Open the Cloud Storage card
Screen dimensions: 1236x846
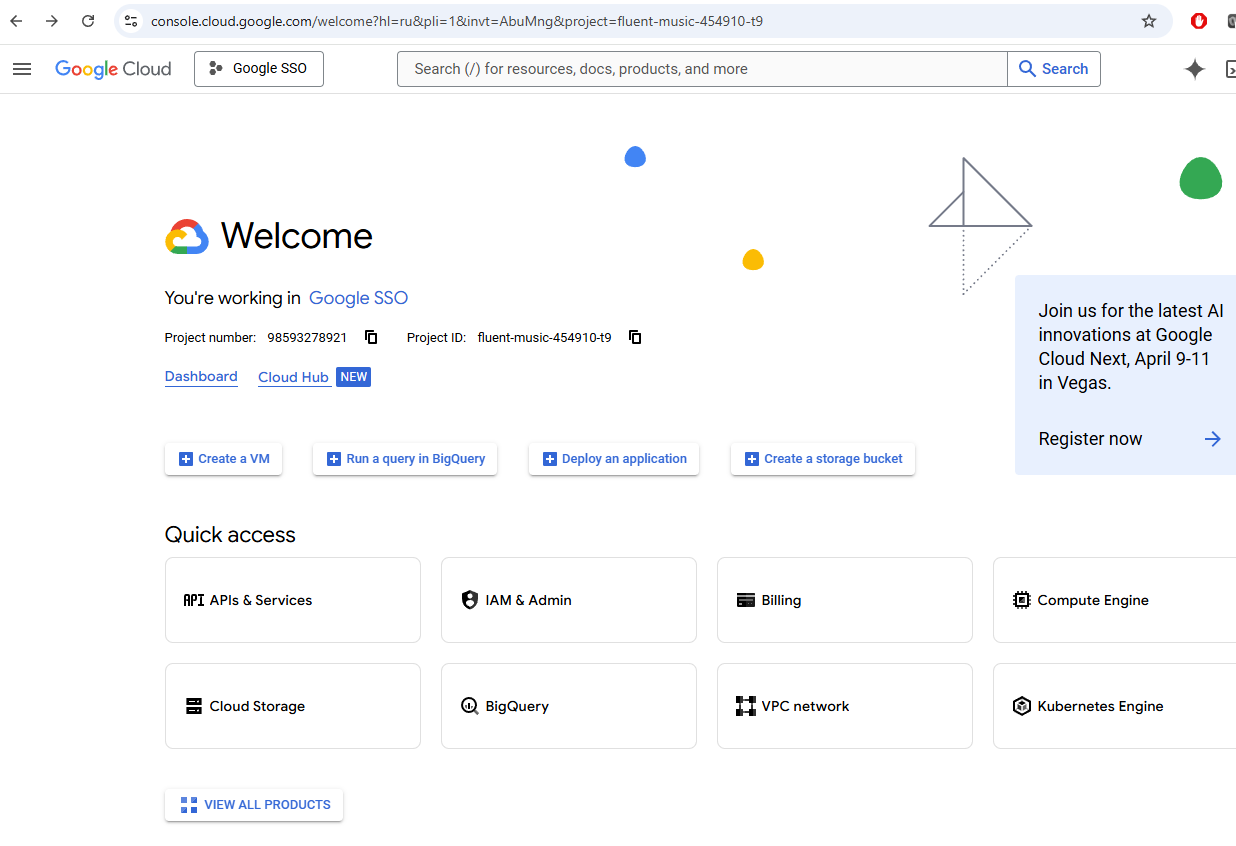tap(293, 706)
